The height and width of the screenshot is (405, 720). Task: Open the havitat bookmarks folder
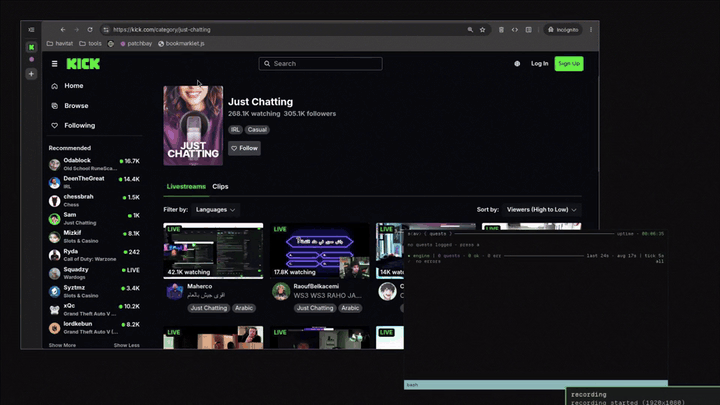[x=60, y=44]
